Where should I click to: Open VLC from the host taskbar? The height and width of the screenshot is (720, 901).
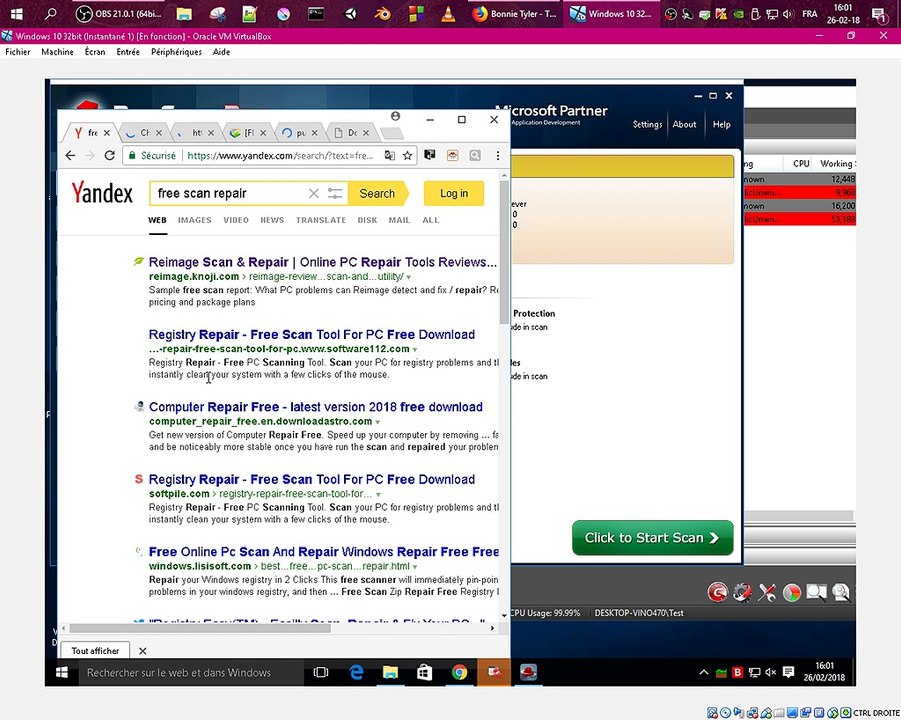pyautogui.click(x=448, y=14)
